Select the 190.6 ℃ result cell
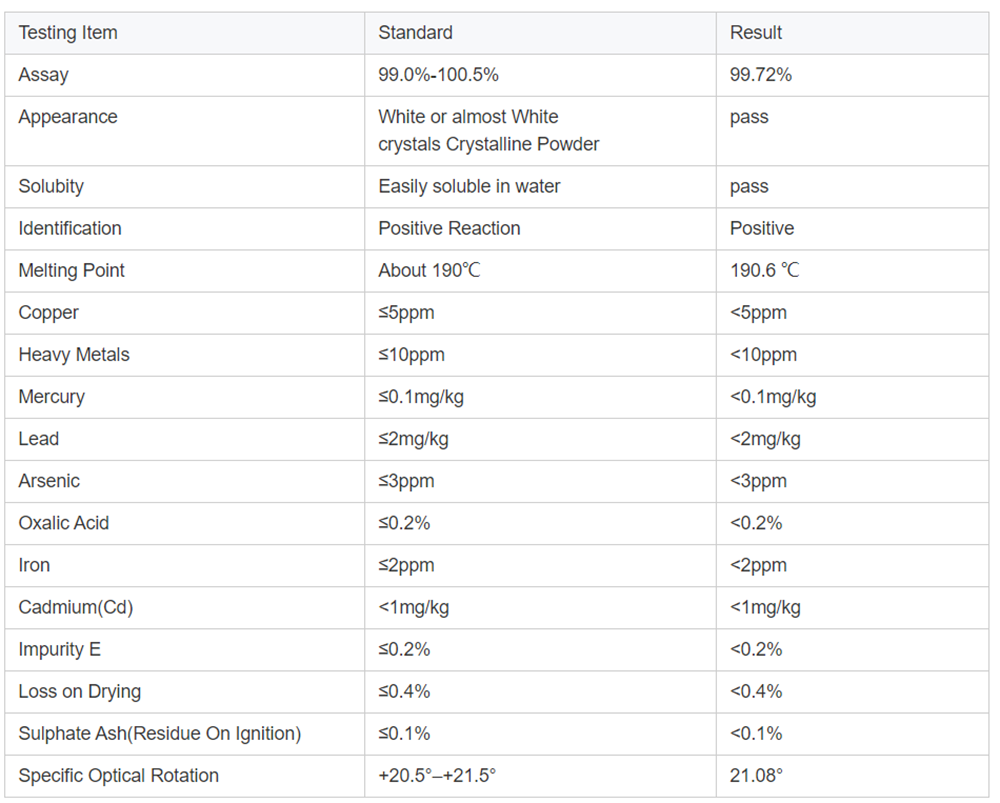Viewport: 1000px width, 803px height. pos(764,270)
